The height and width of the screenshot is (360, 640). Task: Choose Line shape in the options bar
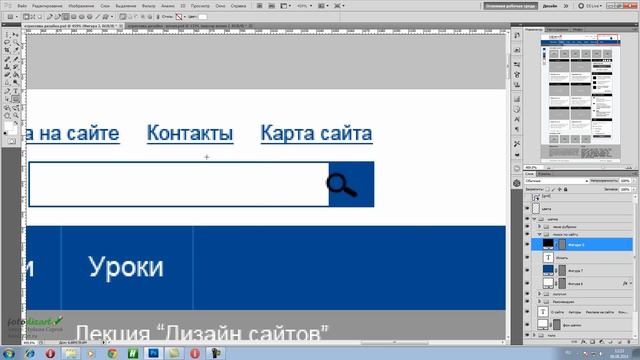point(97,17)
